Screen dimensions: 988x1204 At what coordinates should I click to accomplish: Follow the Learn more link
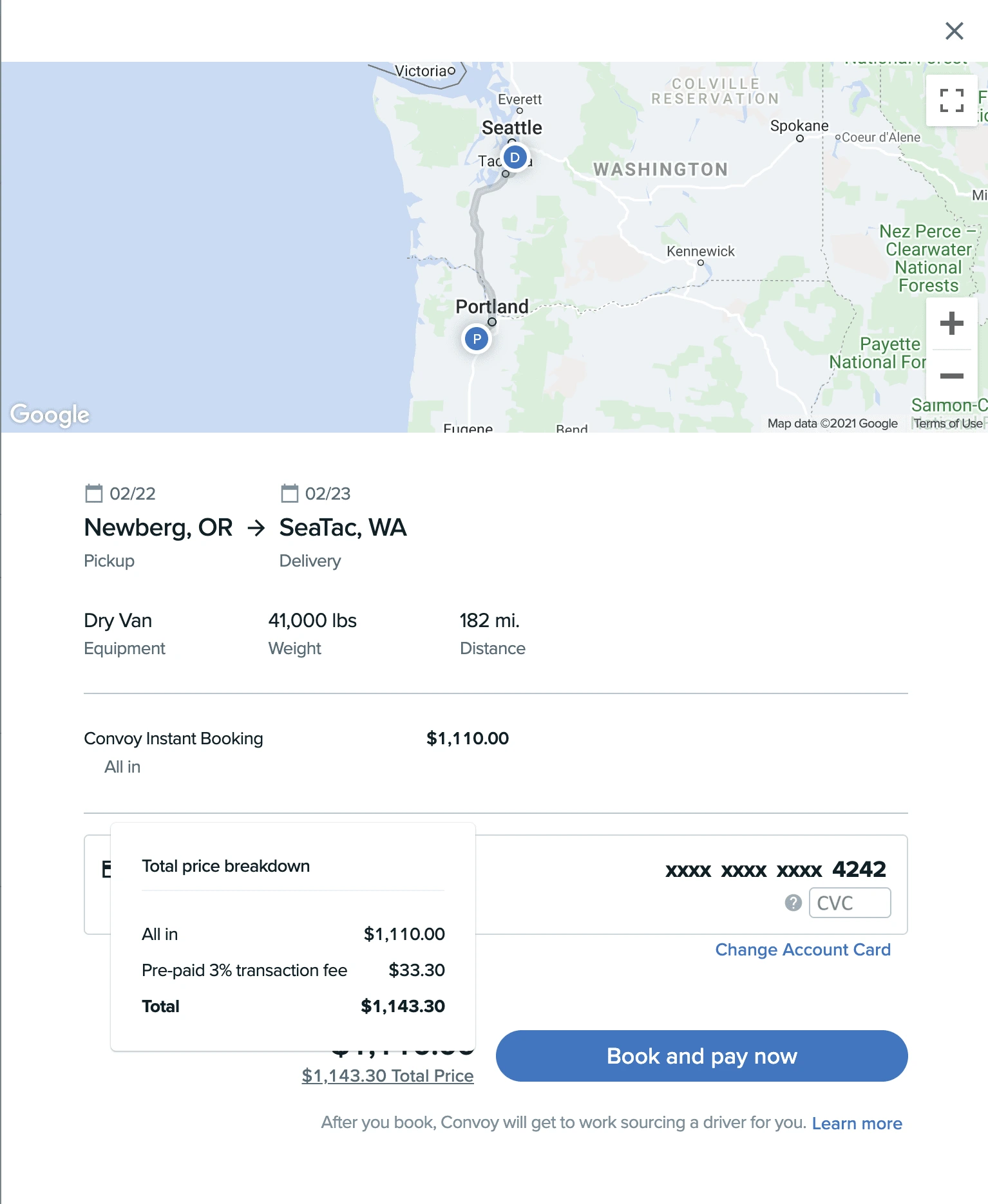(857, 1124)
